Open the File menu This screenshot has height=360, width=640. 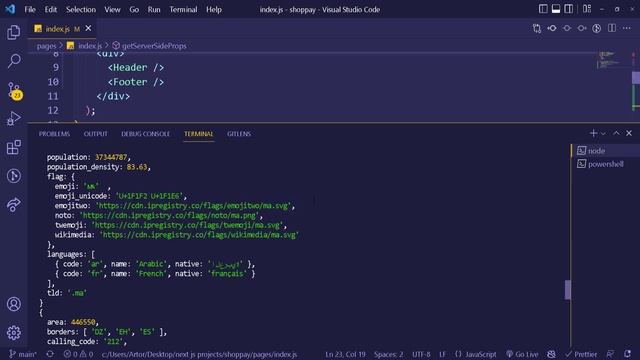[x=30, y=9]
